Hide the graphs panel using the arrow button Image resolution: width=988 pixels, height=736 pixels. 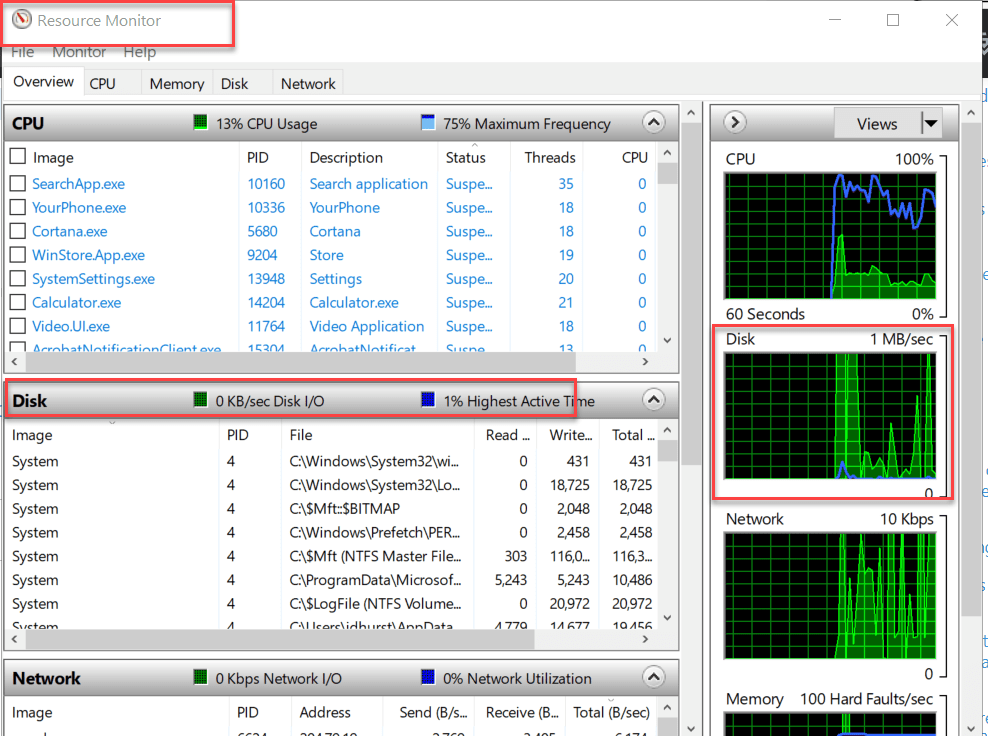point(733,122)
